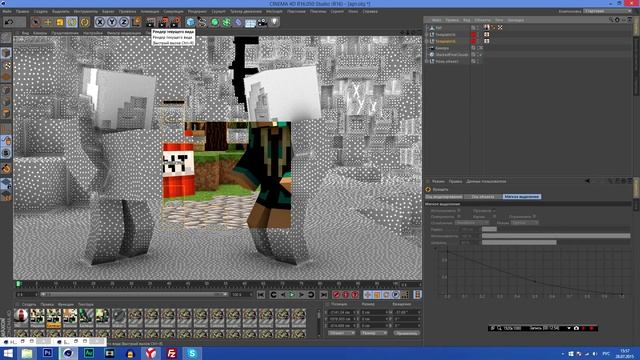Open the Объект dropdown in coordinates manager
This screenshot has width=640, height=360.
click(341, 333)
